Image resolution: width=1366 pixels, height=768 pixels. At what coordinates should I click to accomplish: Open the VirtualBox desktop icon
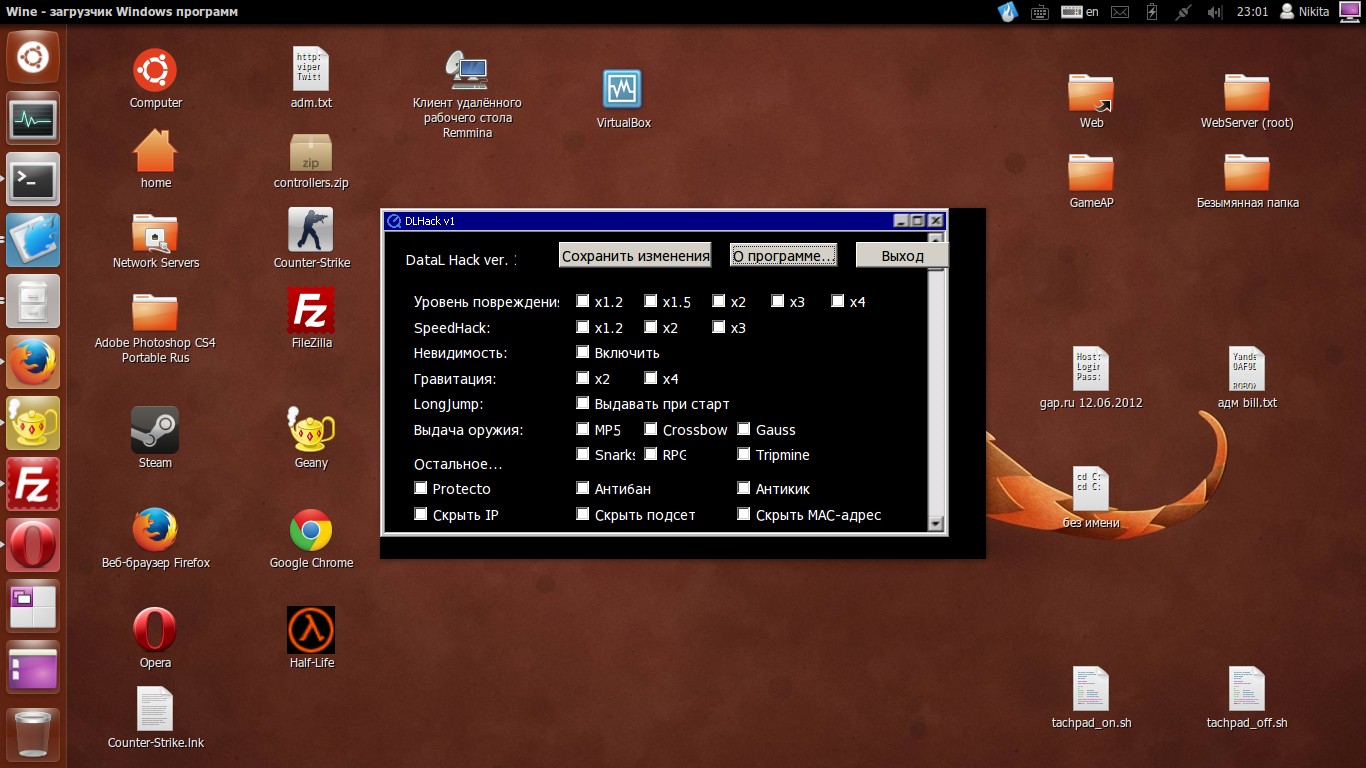tap(622, 91)
